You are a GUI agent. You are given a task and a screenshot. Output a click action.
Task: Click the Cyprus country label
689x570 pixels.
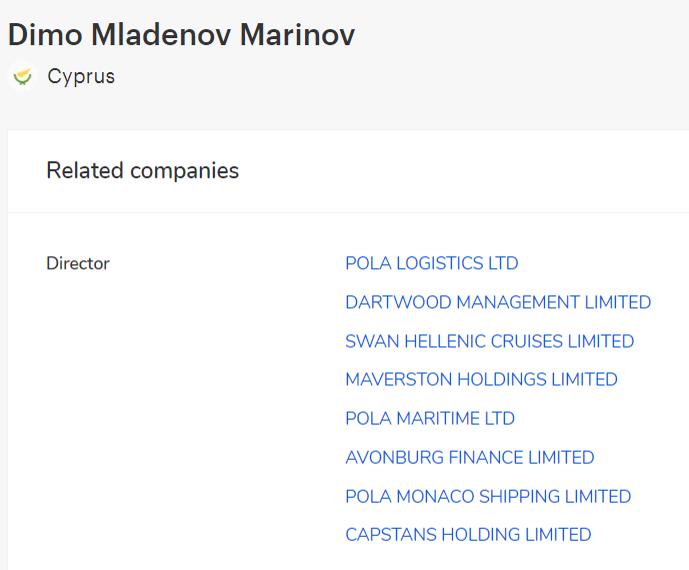click(x=81, y=77)
